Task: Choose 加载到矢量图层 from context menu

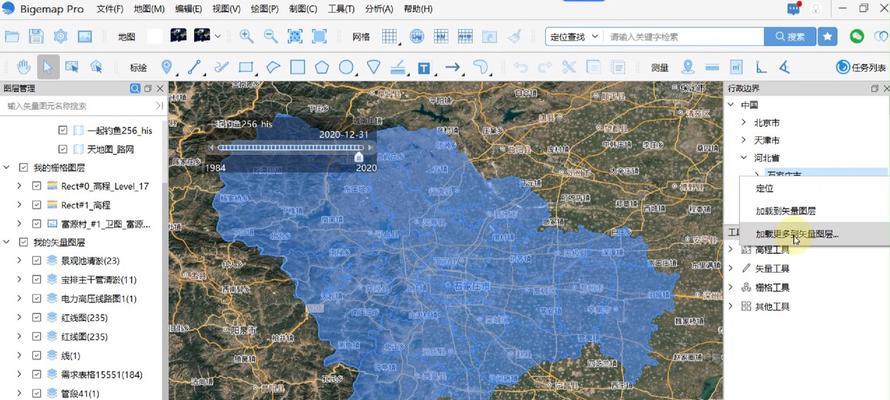Action: (x=786, y=211)
